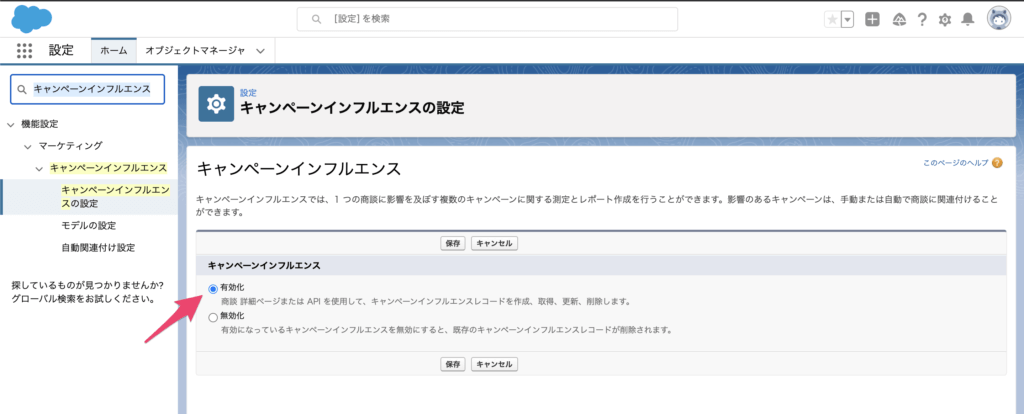Viewport: 1024px width, 414px height.
Task: Collapse the マーケティング tree node
Action: [28, 146]
